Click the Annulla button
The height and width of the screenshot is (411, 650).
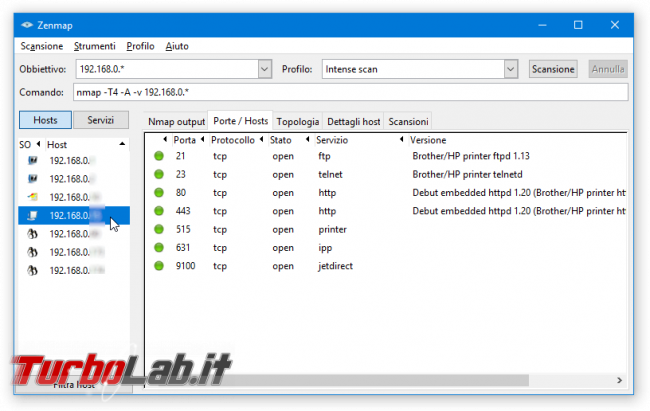click(608, 69)
